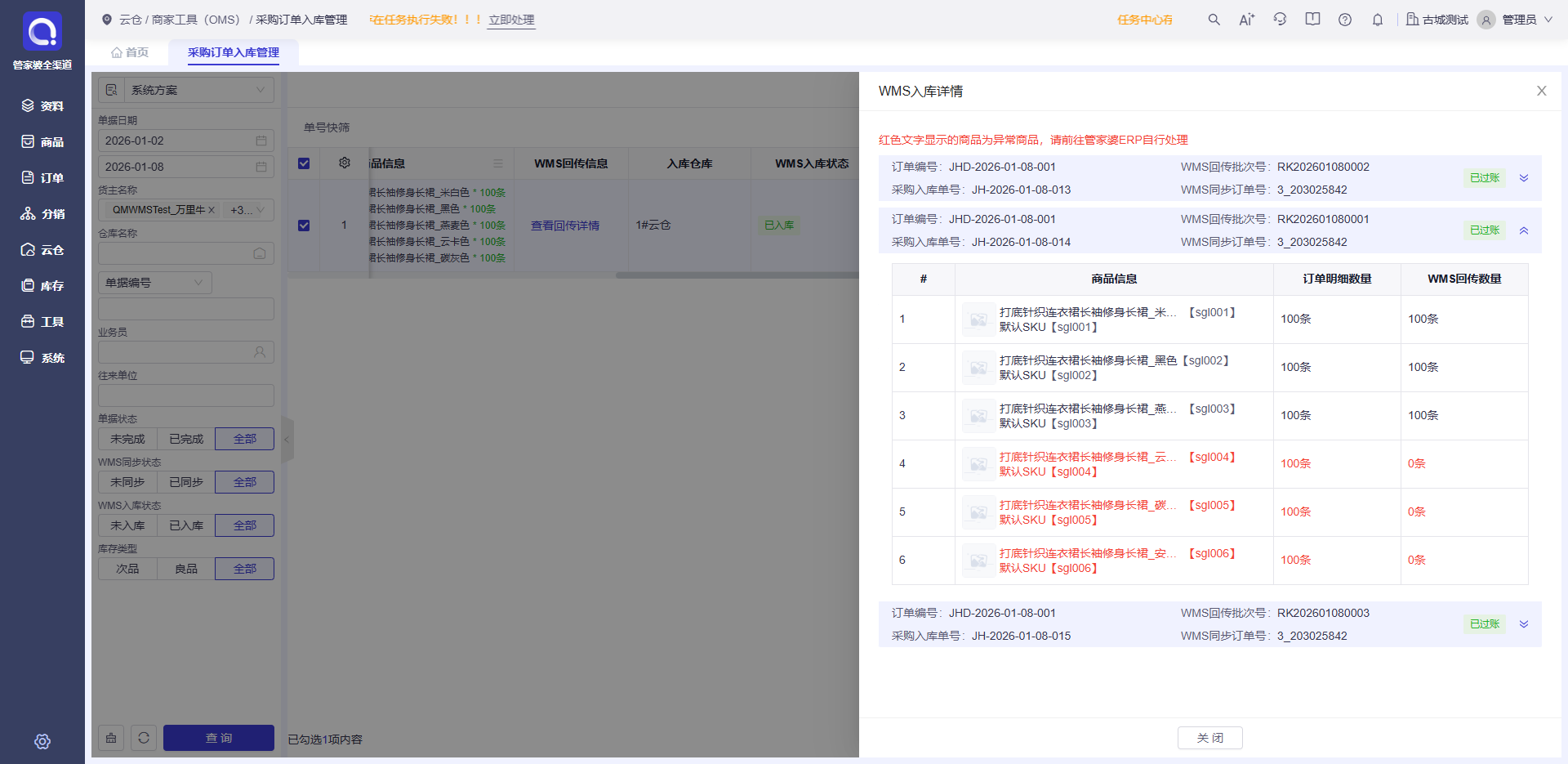Open 任务中心 link in header
1568x764 pixels.
pos(1145,20)
